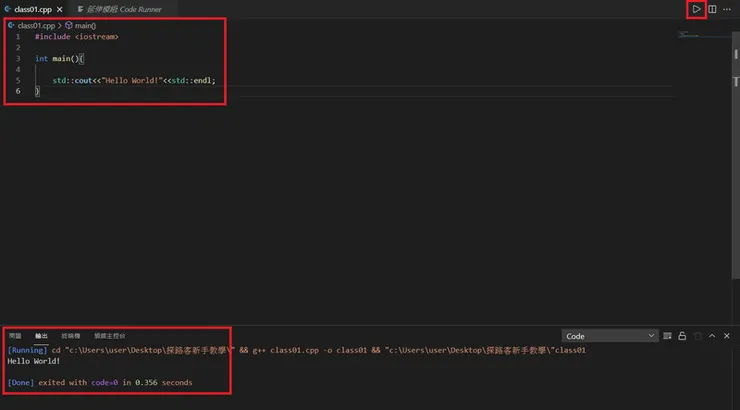Open the output log in editor icon
The image size is (740, 410).
click(x=698, y=336)
